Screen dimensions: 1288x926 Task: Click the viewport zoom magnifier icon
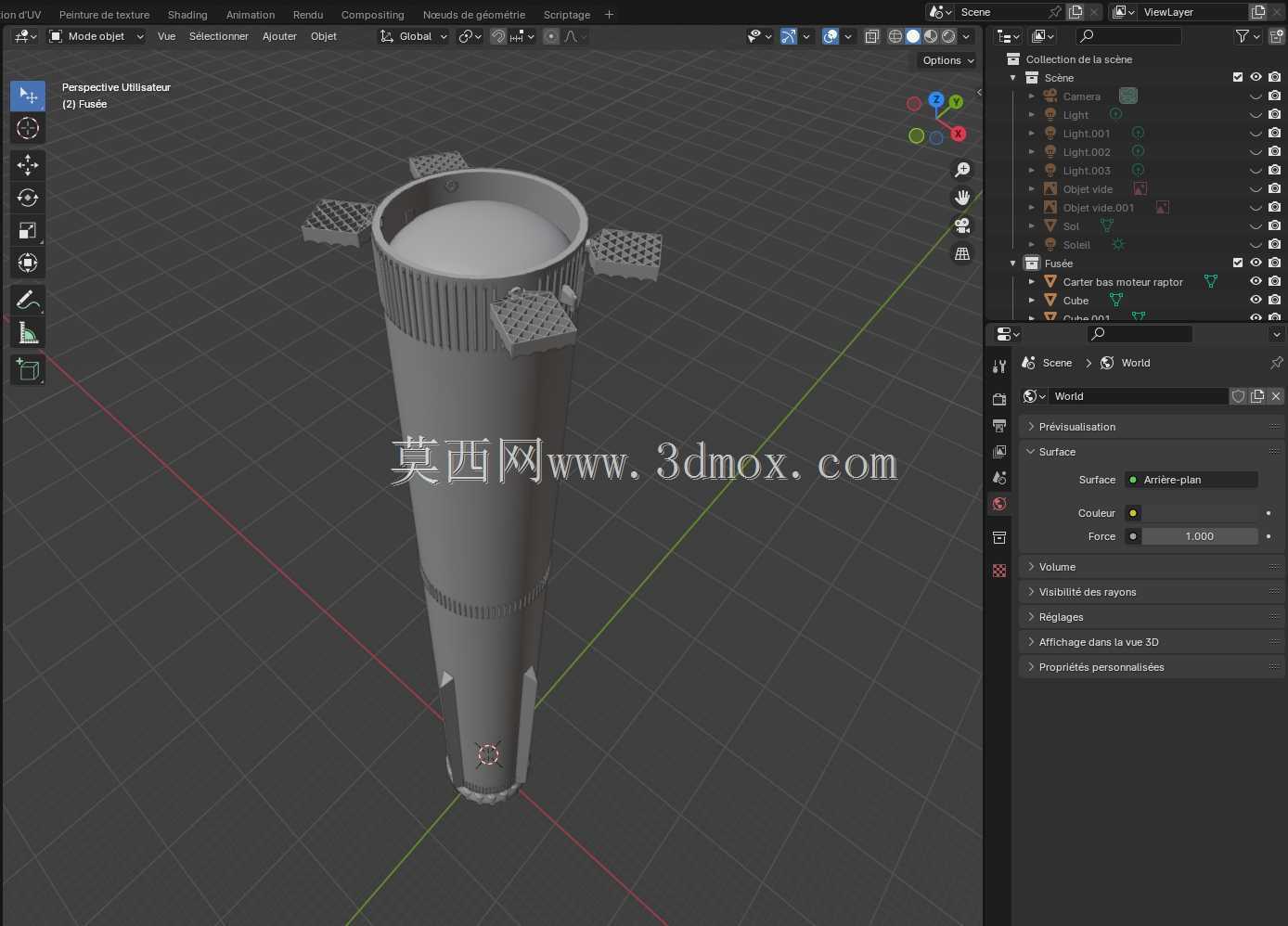962,170
